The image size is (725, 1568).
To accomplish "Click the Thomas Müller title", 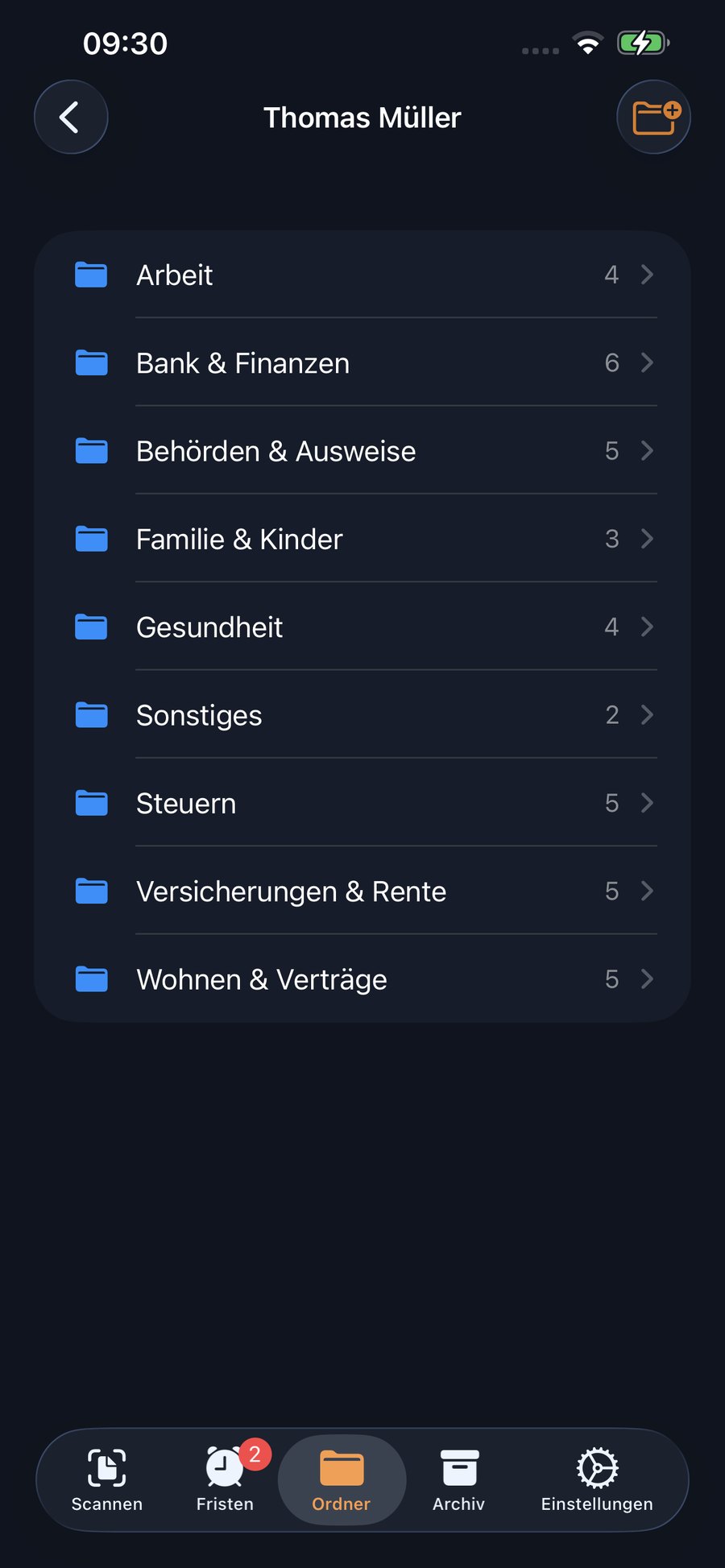I will coord(362,118).
